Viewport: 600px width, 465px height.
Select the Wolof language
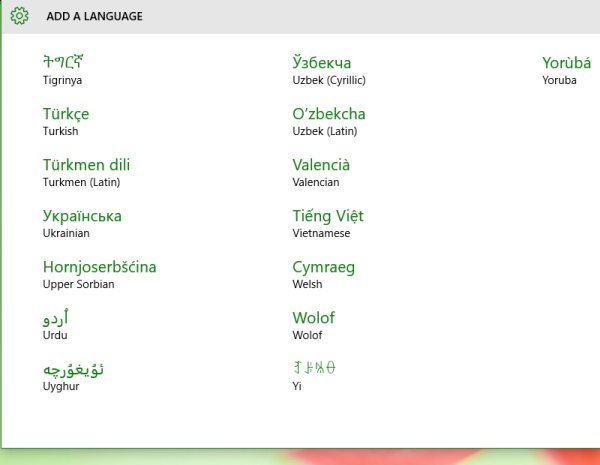click(x=313, y=325)
